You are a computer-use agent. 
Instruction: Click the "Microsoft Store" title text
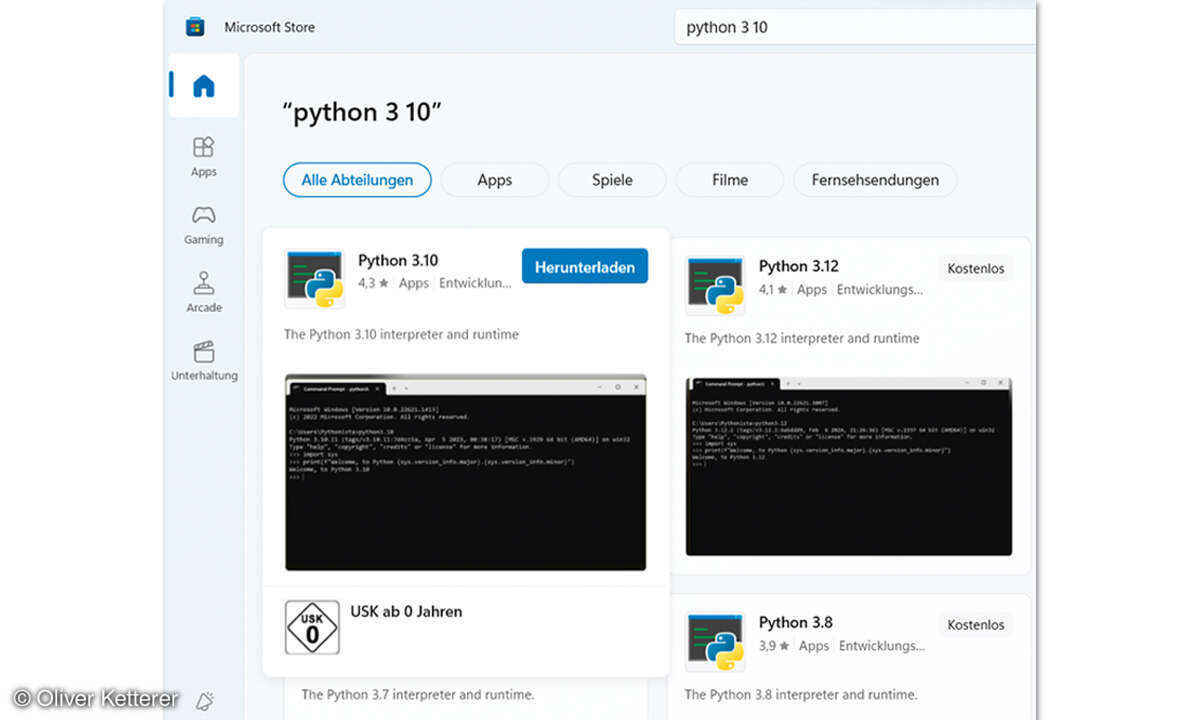pyautogui.click(x=269, y=27)
